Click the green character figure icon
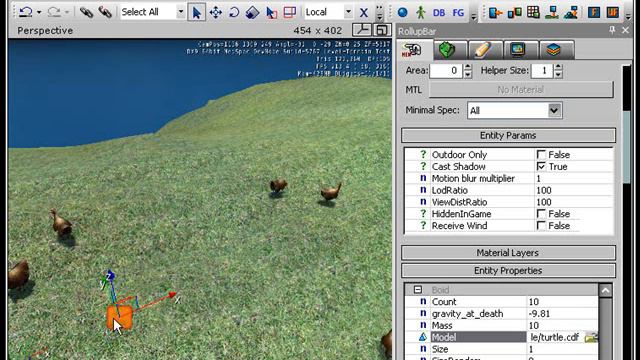Image resolution: width=640 pixels, height=360 pixels. [x=420, y=12]
